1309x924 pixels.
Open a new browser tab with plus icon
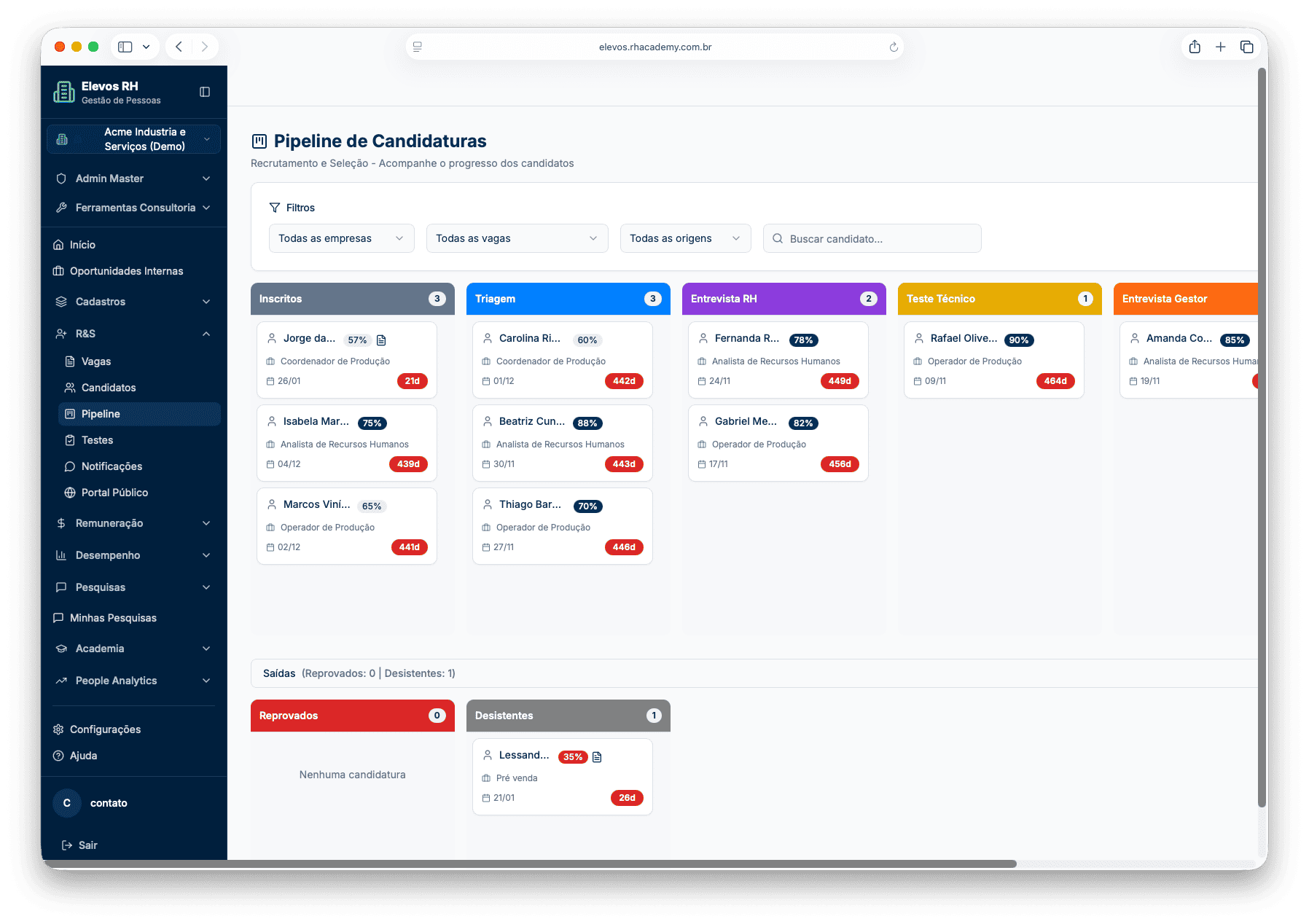[1221, 47]
